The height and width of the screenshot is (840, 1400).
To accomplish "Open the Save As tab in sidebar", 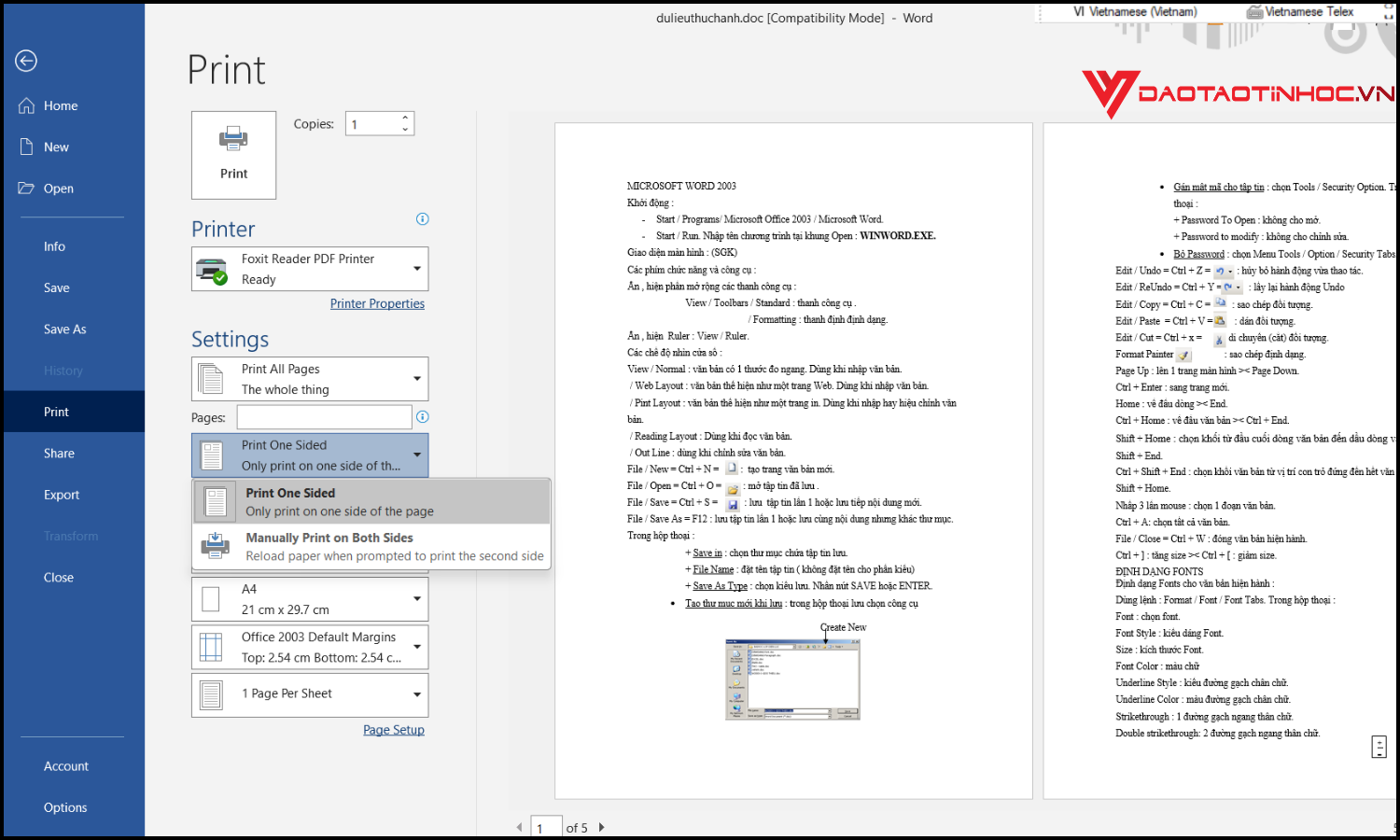I will (64, 329).
